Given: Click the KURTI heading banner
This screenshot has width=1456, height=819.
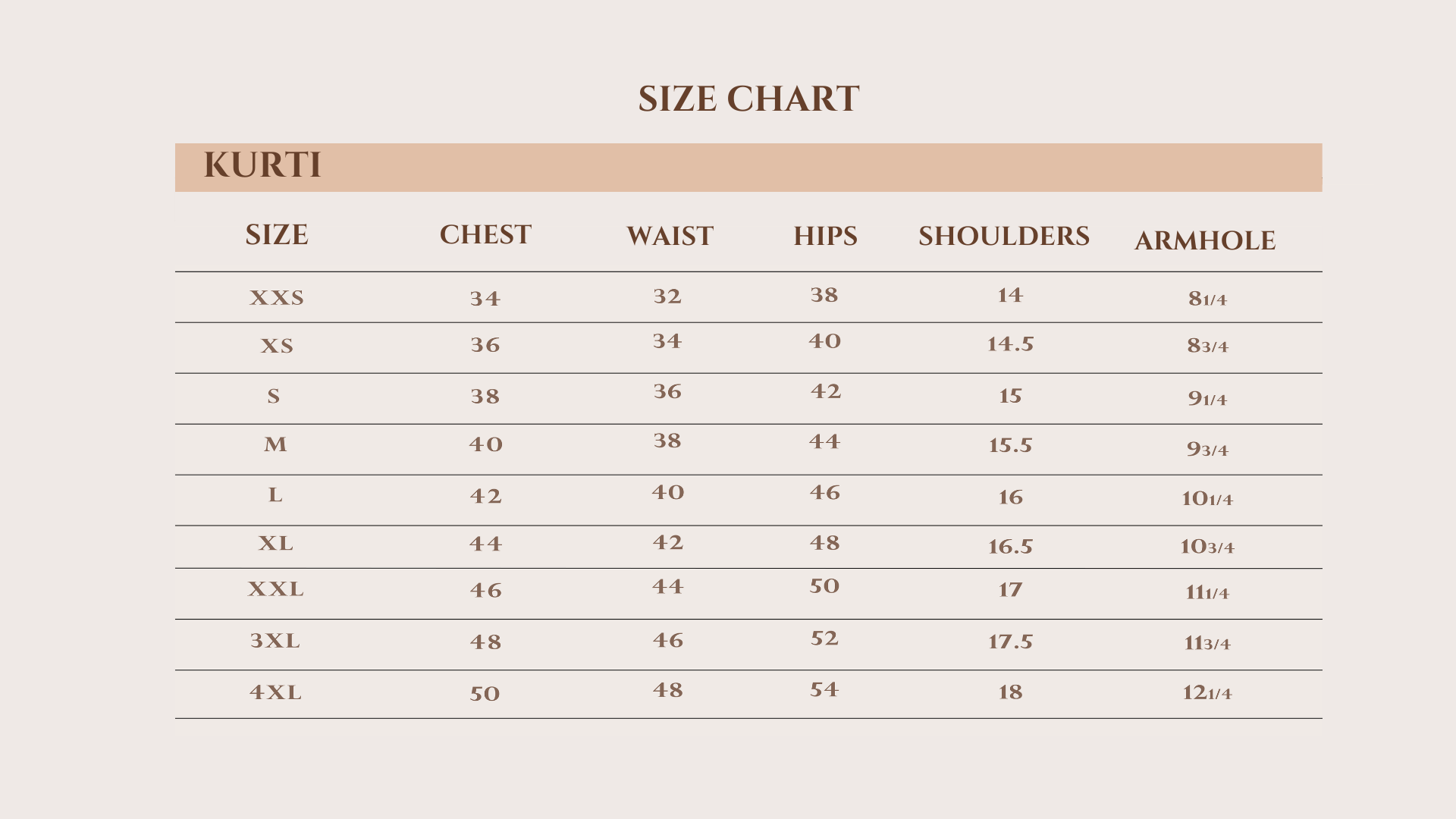Looking at the screenshot, I should (262, 165).
